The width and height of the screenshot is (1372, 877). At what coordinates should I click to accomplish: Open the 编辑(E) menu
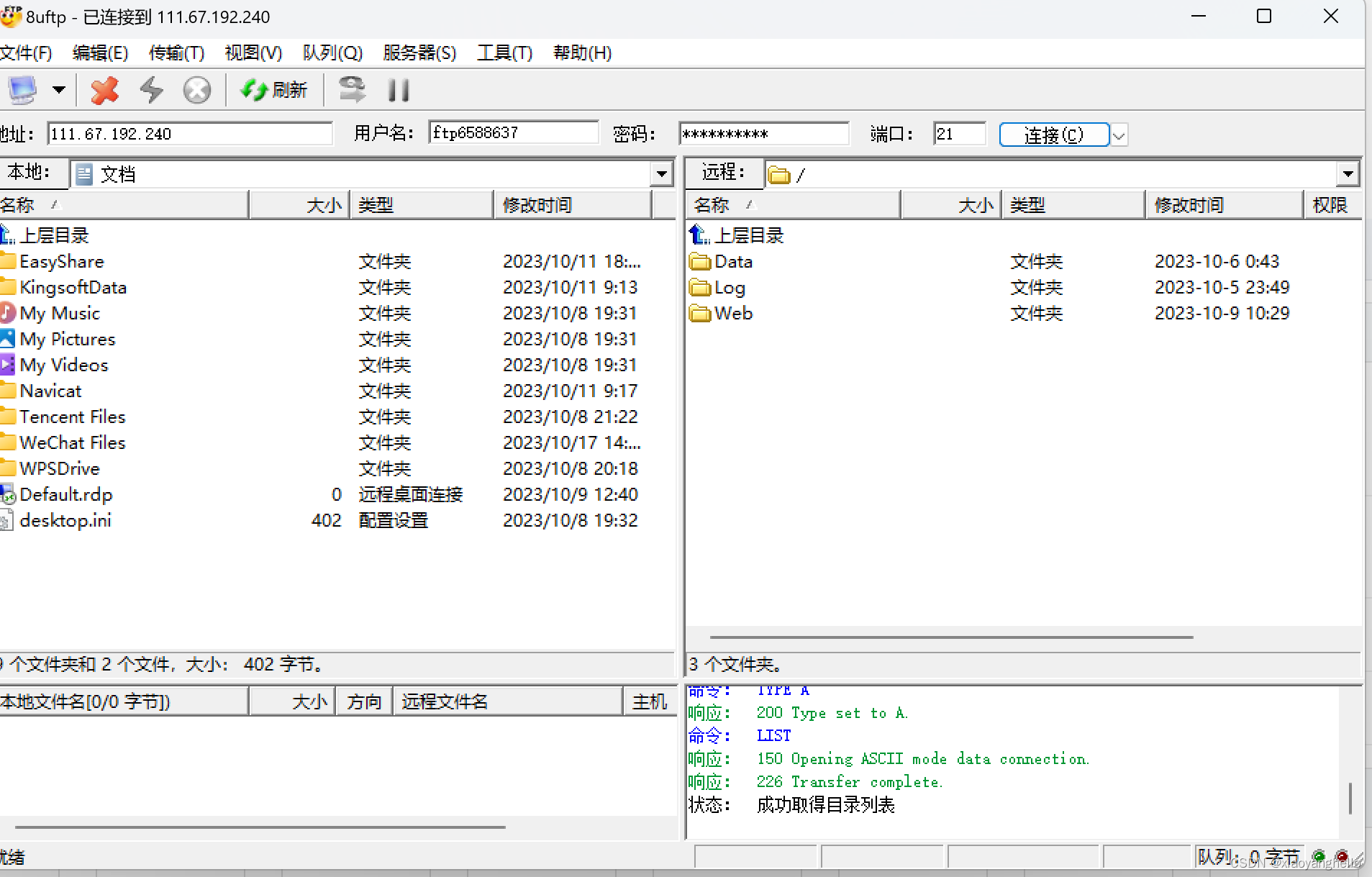pos(101,53)
